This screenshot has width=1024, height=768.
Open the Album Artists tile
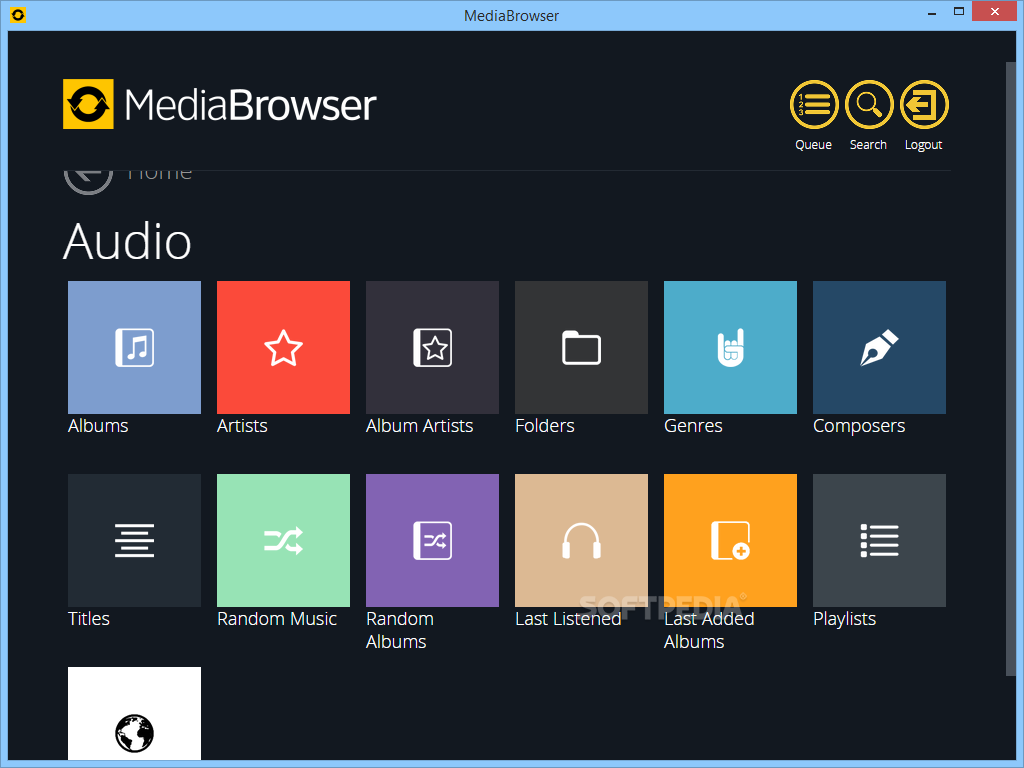pyautogui.click(x=432, y=347)
